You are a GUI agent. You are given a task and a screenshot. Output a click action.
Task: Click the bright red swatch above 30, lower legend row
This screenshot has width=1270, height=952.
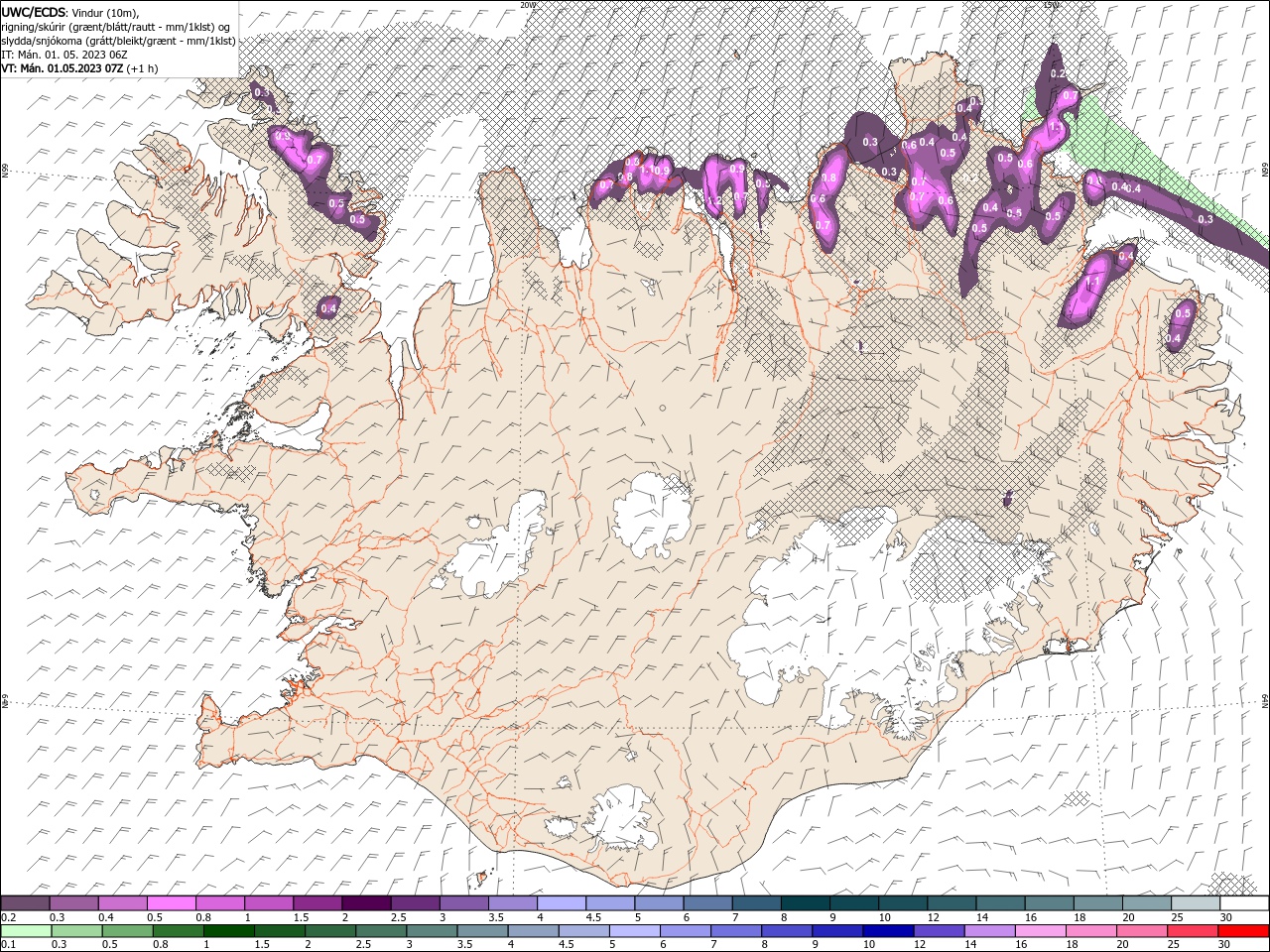[1244, 930]
